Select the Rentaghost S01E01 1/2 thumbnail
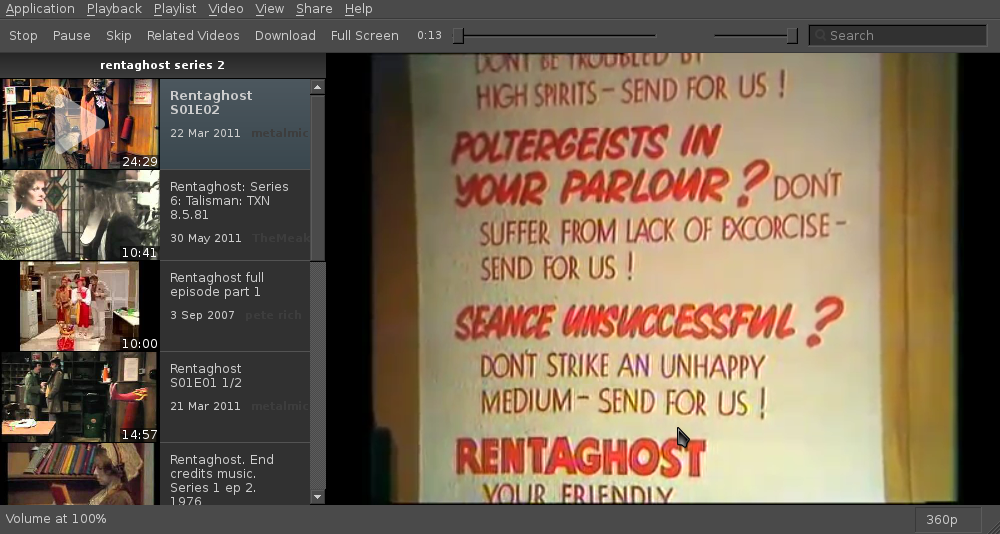This screenshot has width=1000, height=534. click(80, 397)
